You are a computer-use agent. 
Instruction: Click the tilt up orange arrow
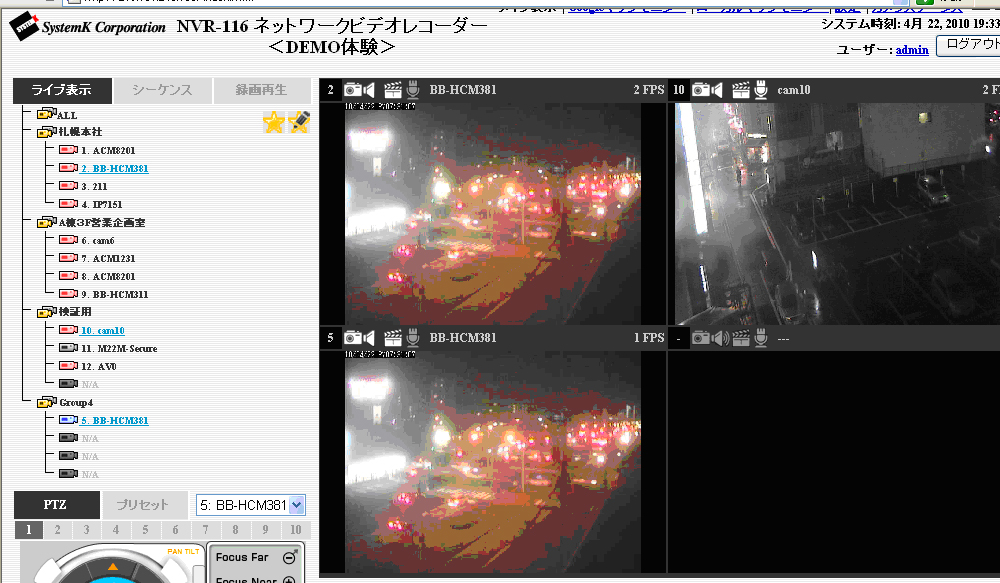[113, 566]
